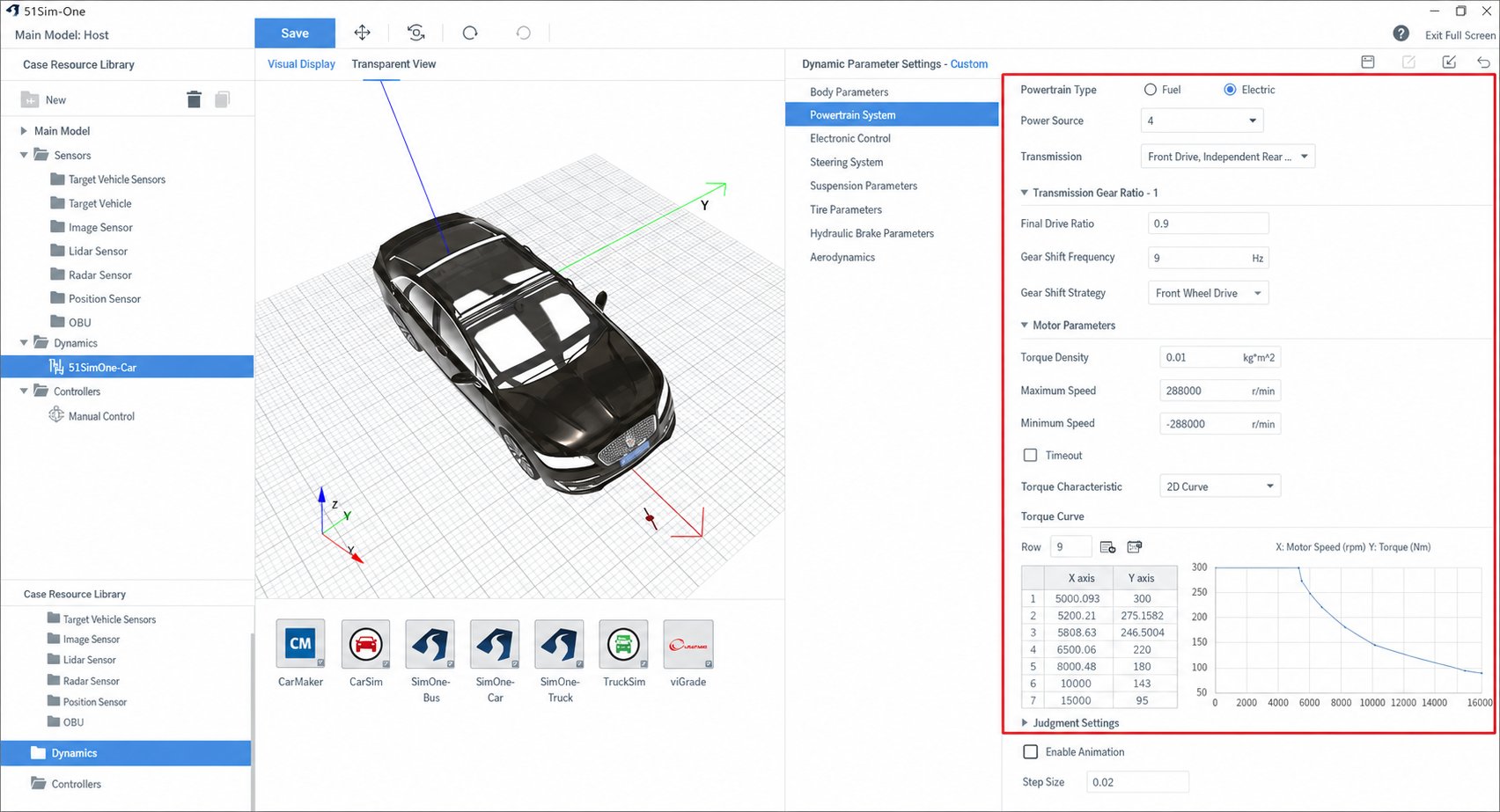Click the Step Size input field
This screenshot has width=1500, height=812.
1136,782
